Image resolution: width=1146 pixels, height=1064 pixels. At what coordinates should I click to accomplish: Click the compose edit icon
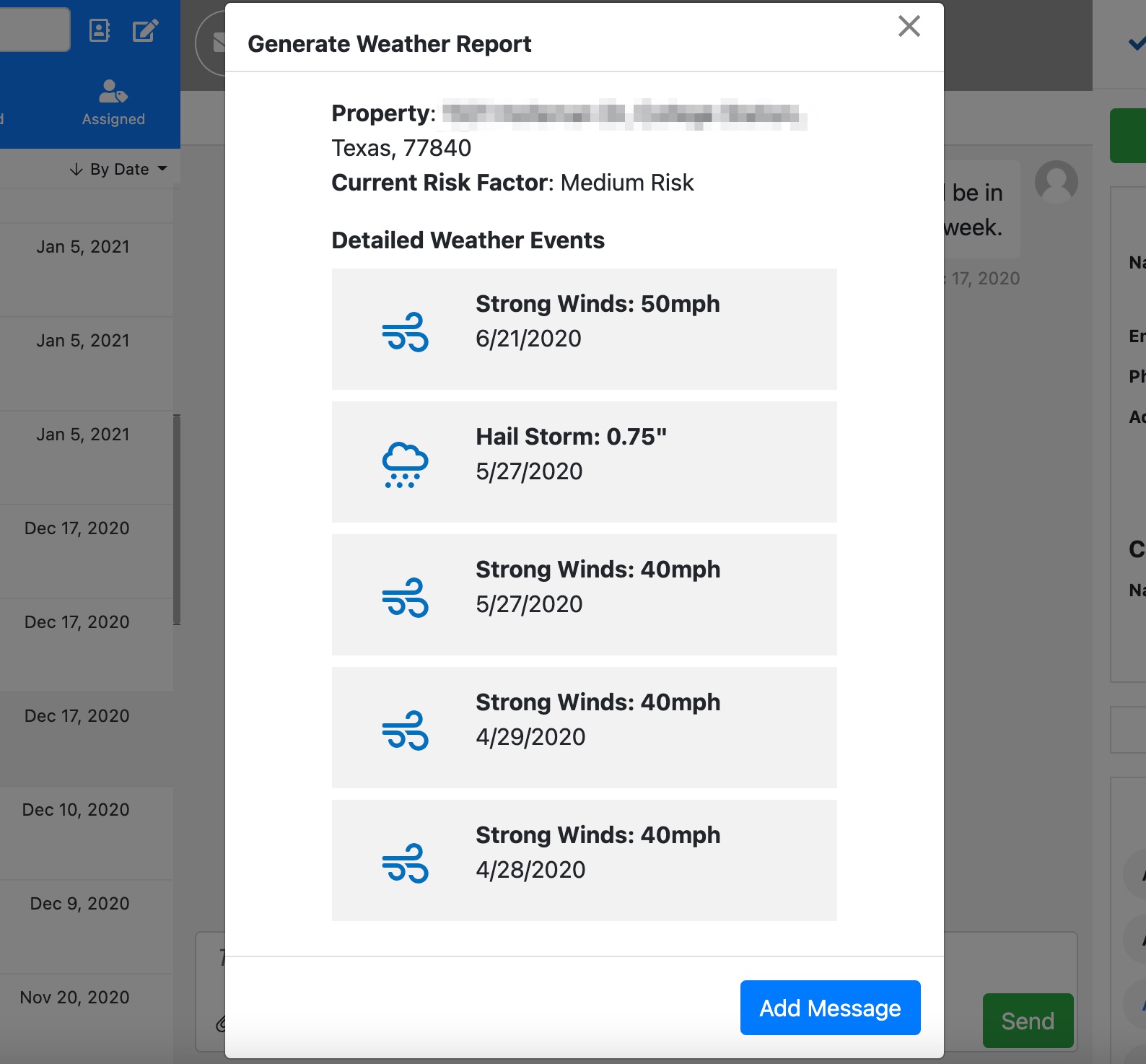(x=145, y=30)
